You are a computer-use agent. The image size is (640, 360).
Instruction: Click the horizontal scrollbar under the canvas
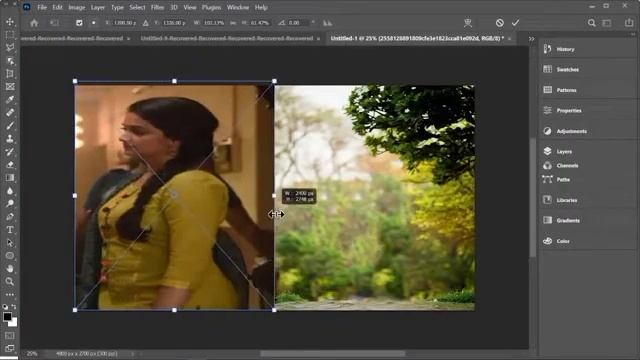click(x=333, y=353)
